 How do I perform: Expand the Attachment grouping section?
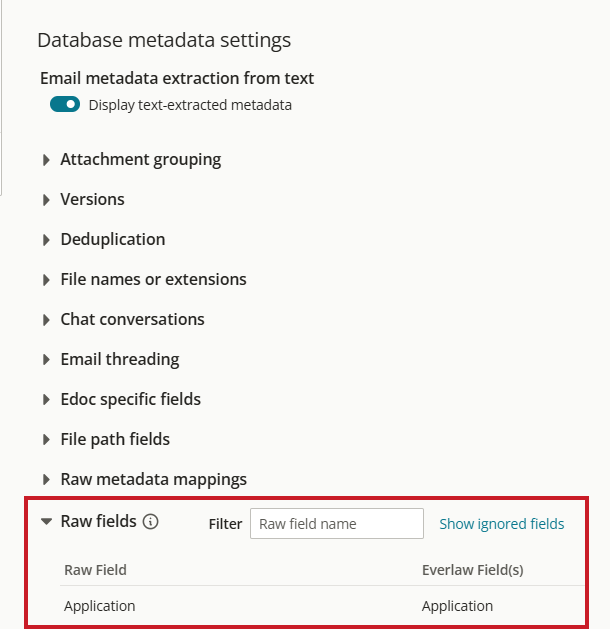(132, 160)
